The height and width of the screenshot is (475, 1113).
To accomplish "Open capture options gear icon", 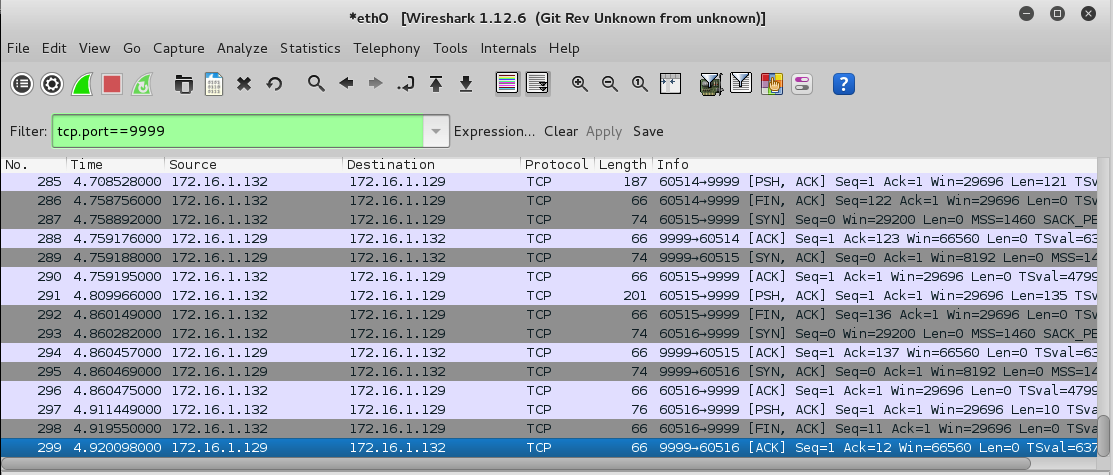I will 52,84.
